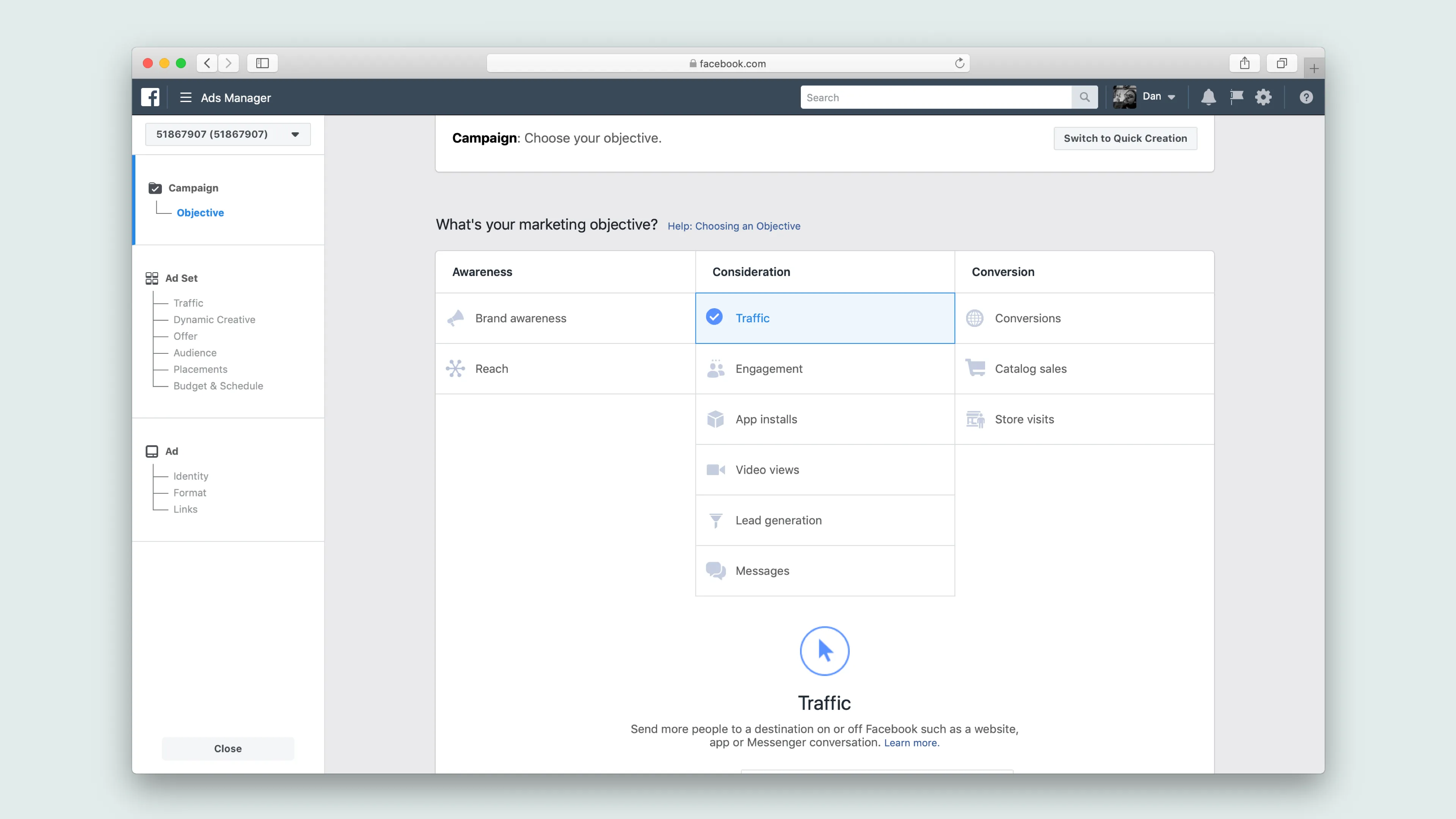Choose the Brand awareness objective
This screenshot has height=819, width=1456.
click(x=520, y=318)
